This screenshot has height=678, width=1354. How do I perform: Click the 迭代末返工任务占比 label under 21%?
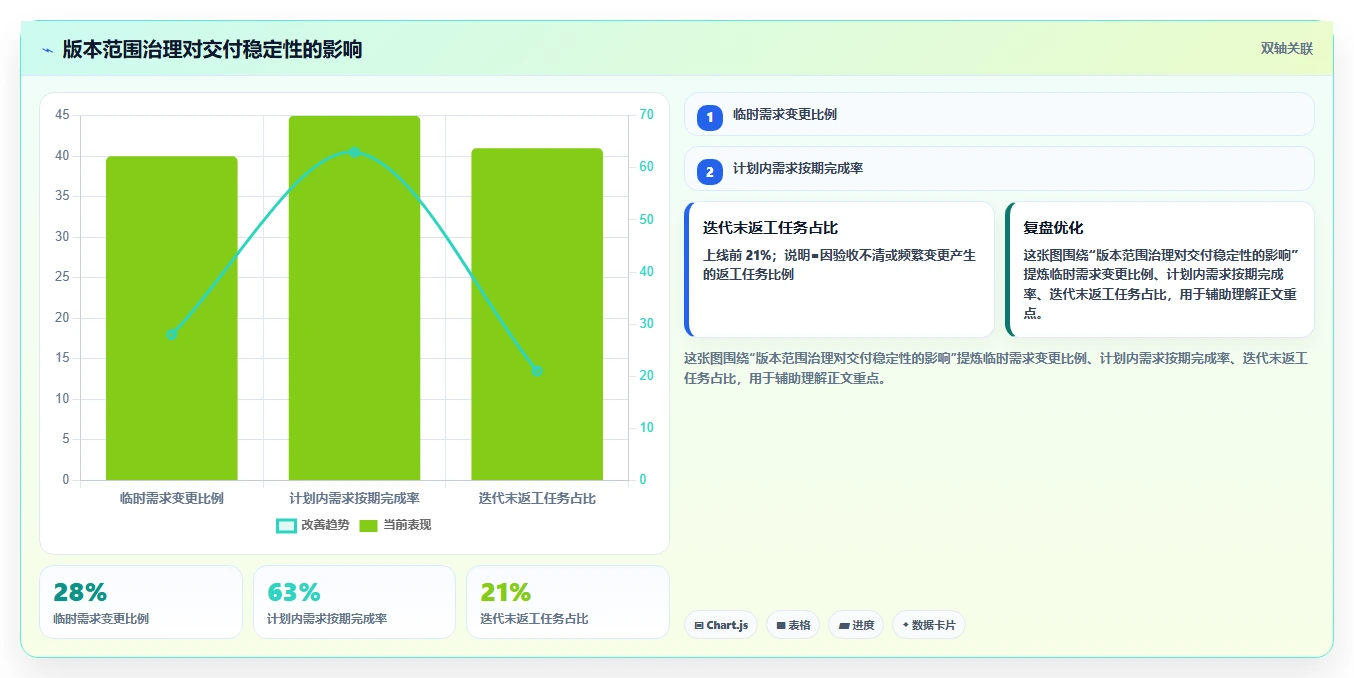[534, 619]
